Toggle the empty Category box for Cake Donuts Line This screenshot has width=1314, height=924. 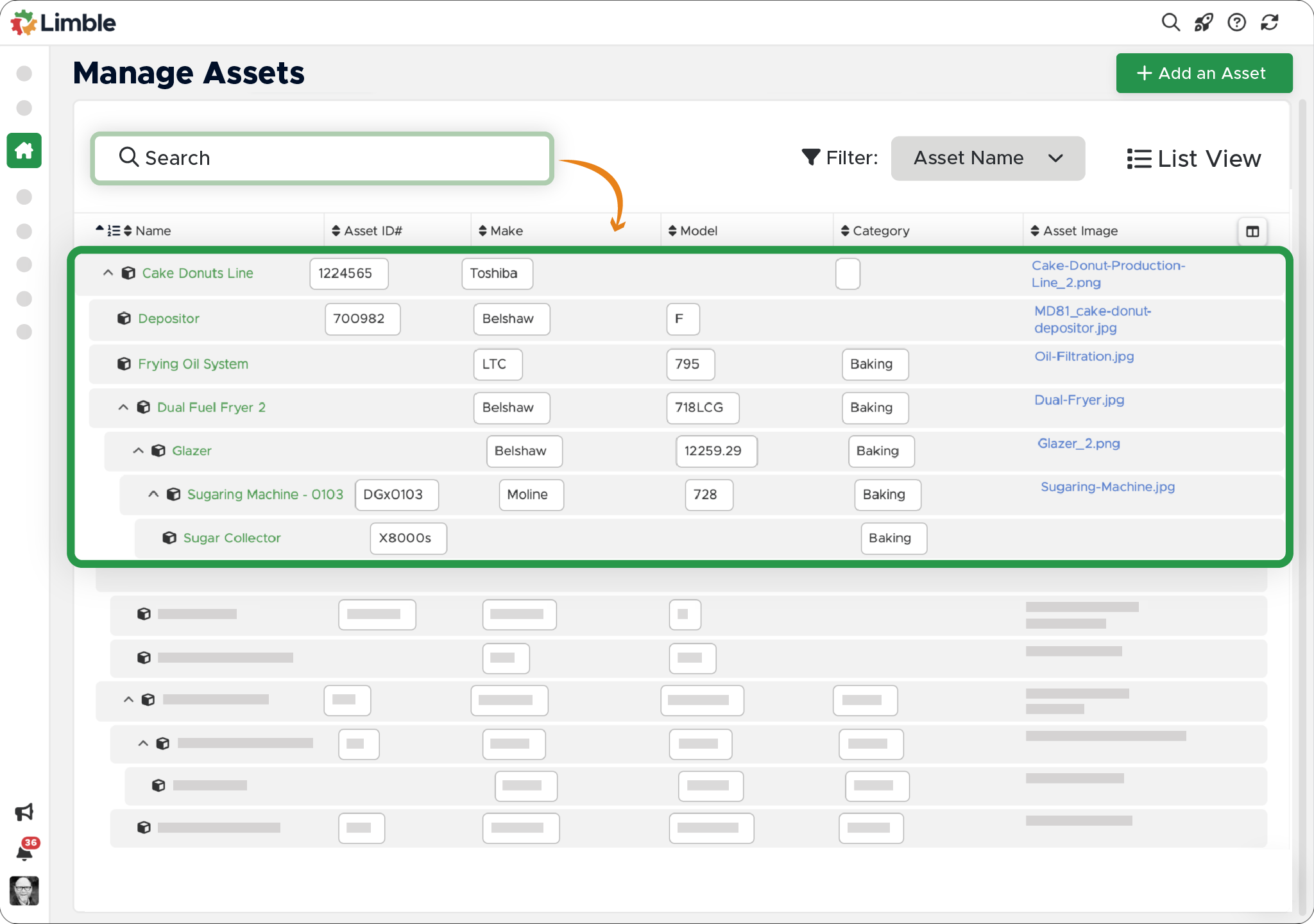848,274
